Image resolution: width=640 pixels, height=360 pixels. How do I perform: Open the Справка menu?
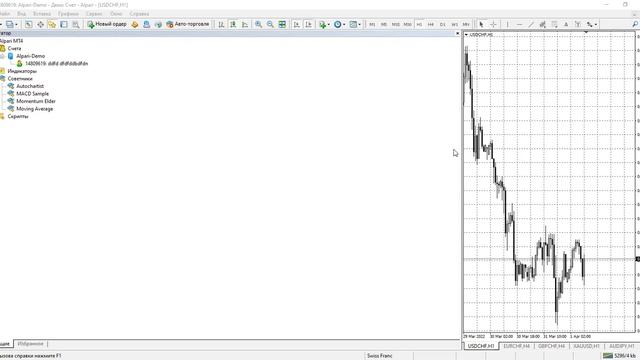click(x=139, y=14)
